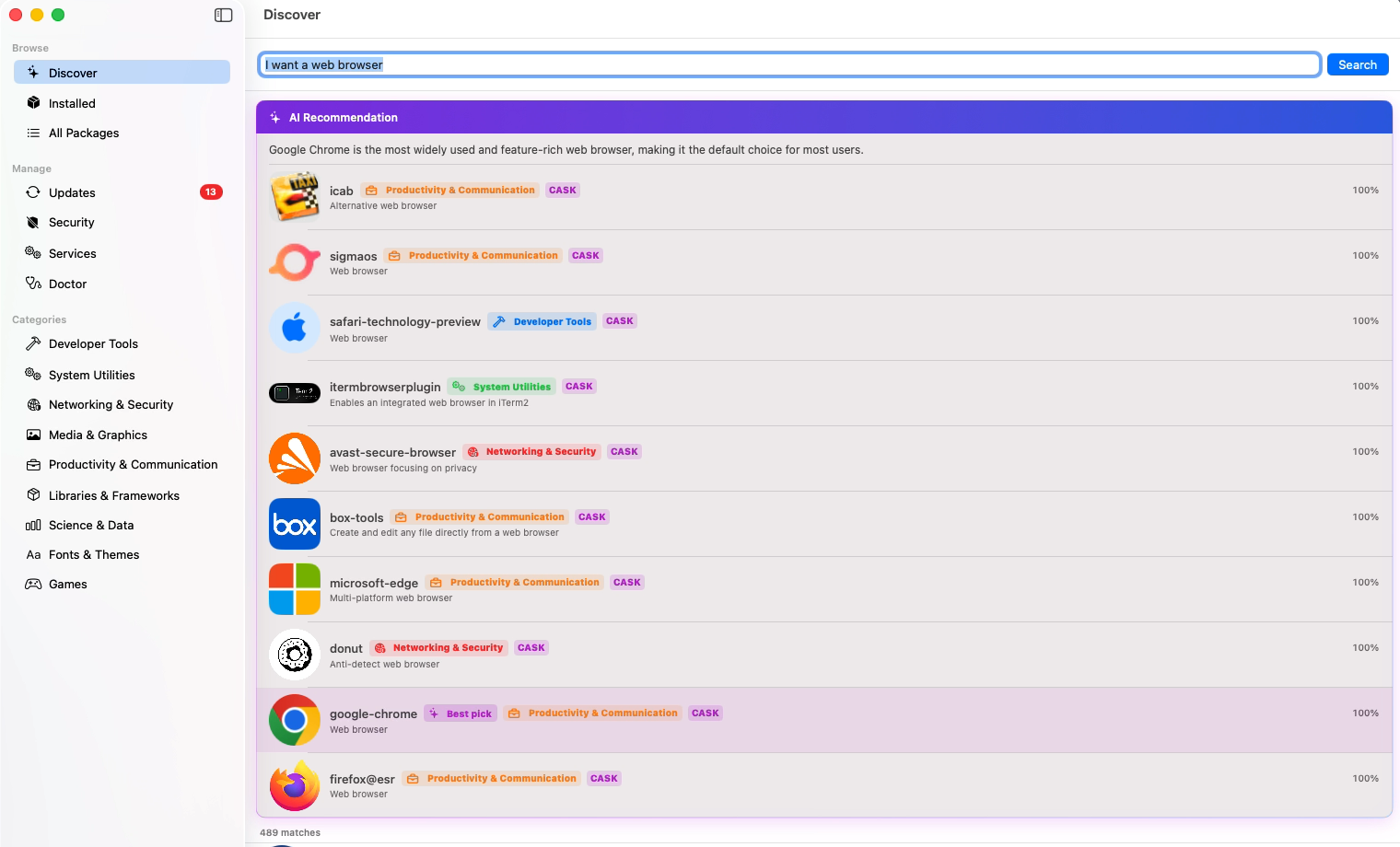Click the donut app icon
Screen dimensions: 1400x847
click(x=295, y=655)
